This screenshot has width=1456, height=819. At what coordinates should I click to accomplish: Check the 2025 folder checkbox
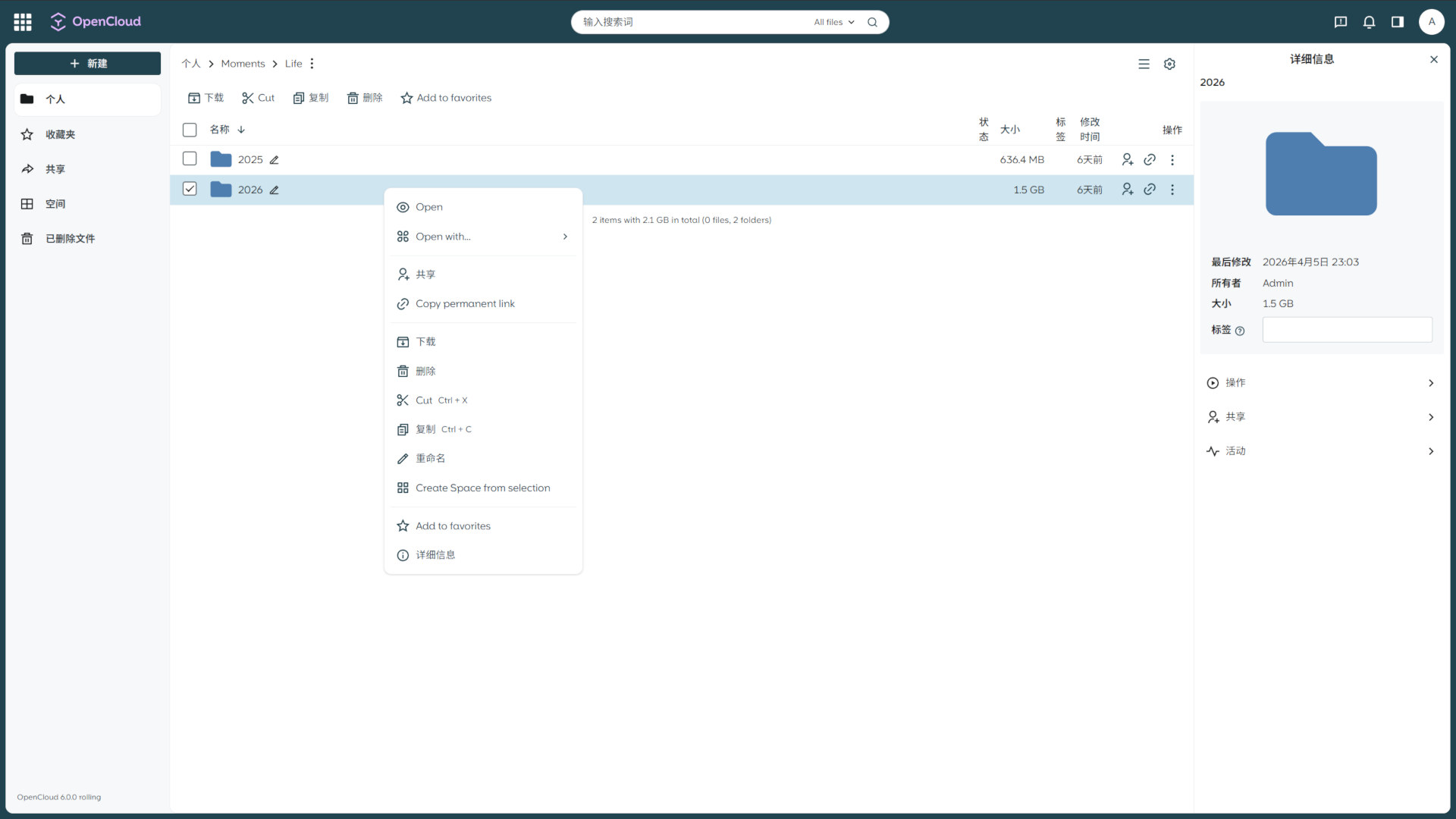point(190,159)
